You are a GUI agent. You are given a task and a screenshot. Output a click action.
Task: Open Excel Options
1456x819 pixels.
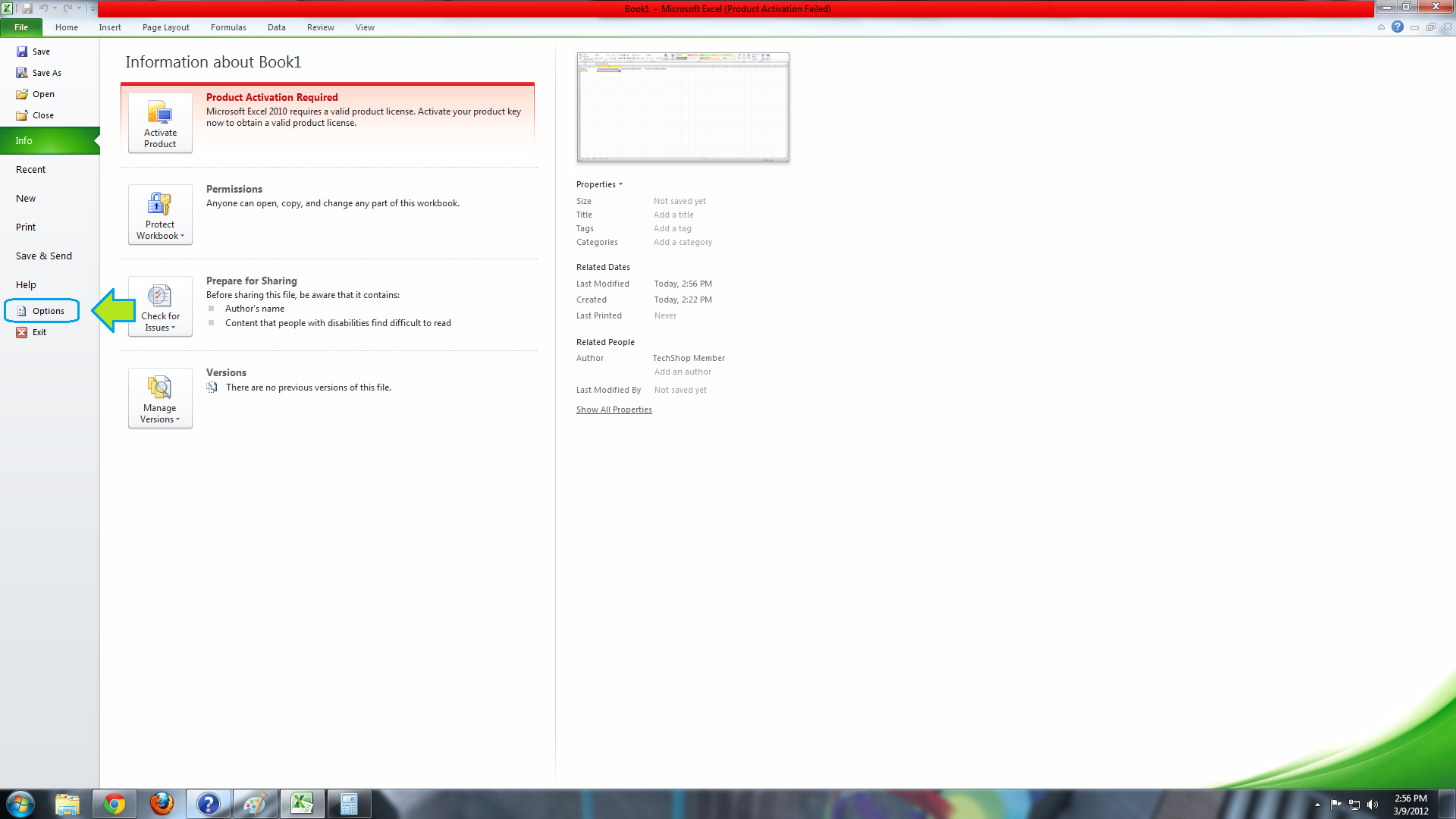coord(42,311)
